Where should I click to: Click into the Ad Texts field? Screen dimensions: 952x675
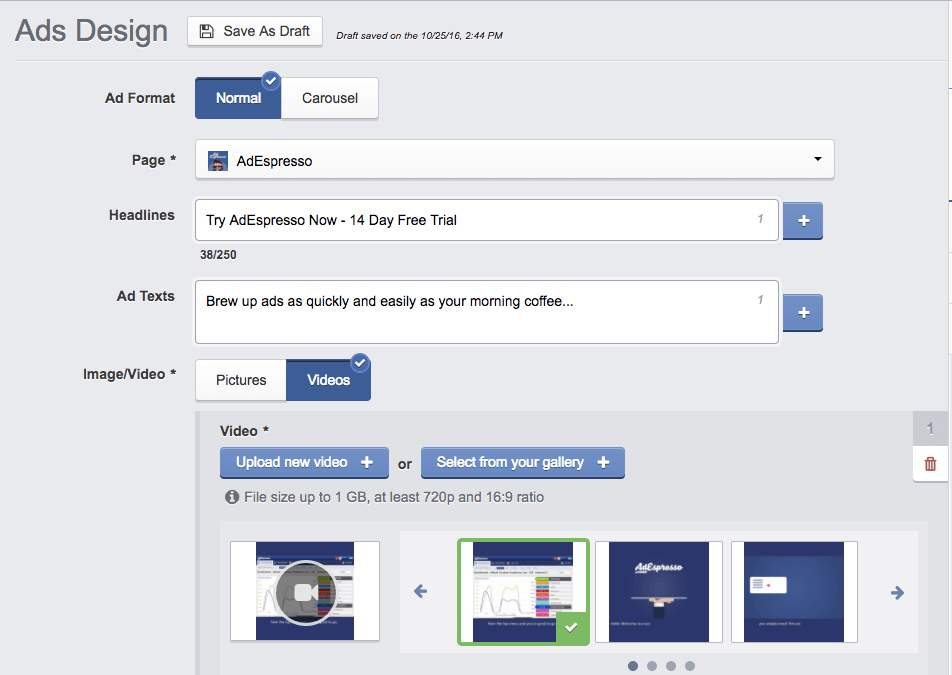click(x=486, y=312)
